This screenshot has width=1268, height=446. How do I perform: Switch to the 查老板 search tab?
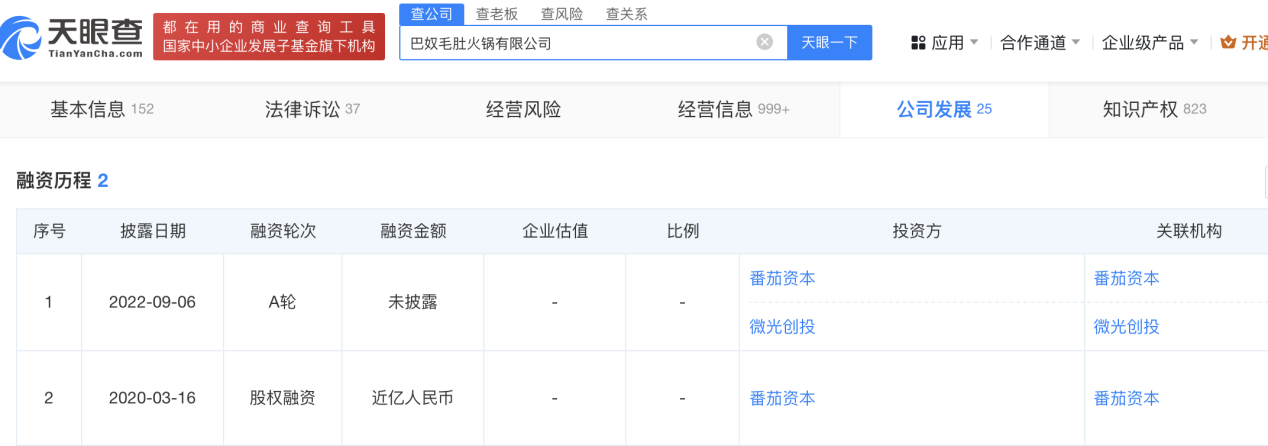[497, 13]
